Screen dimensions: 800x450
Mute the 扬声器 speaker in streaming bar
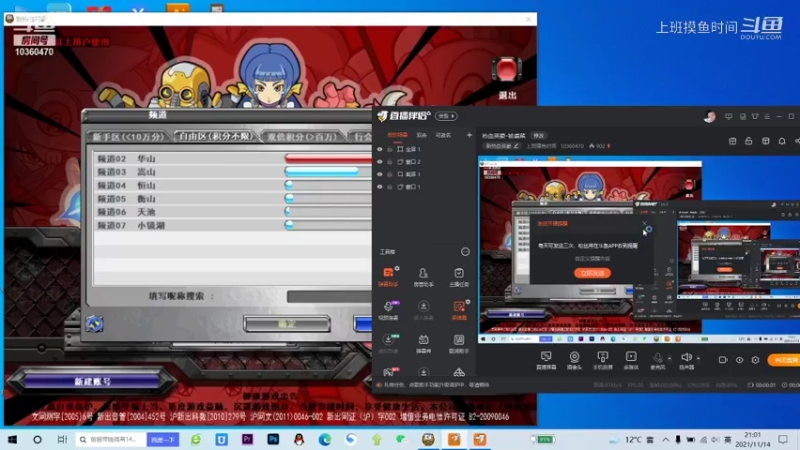(687, 360)
